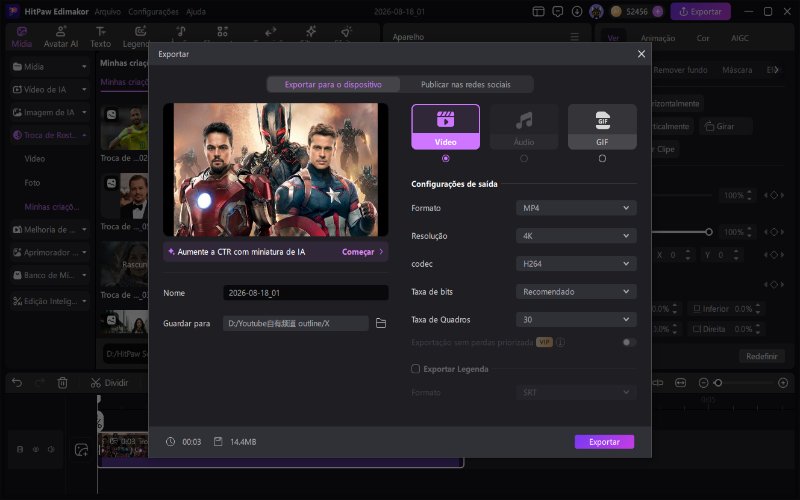Adjust the timeline zoom slider handle

click(x=718, y=383)
